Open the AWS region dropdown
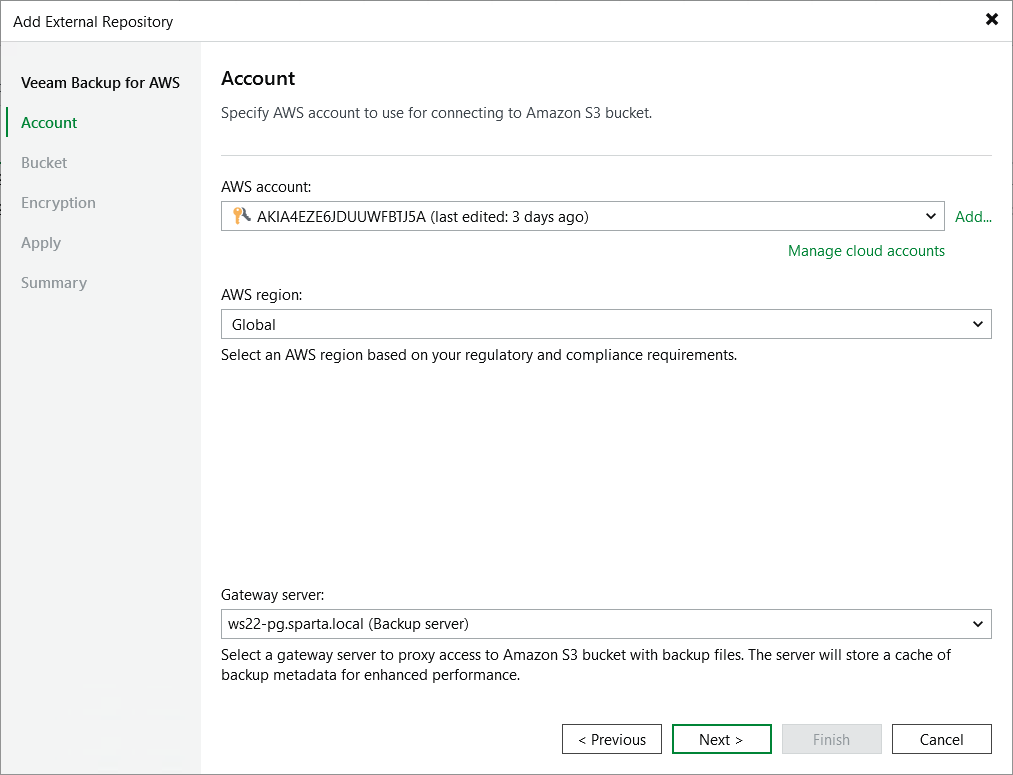 click(977, 324)
